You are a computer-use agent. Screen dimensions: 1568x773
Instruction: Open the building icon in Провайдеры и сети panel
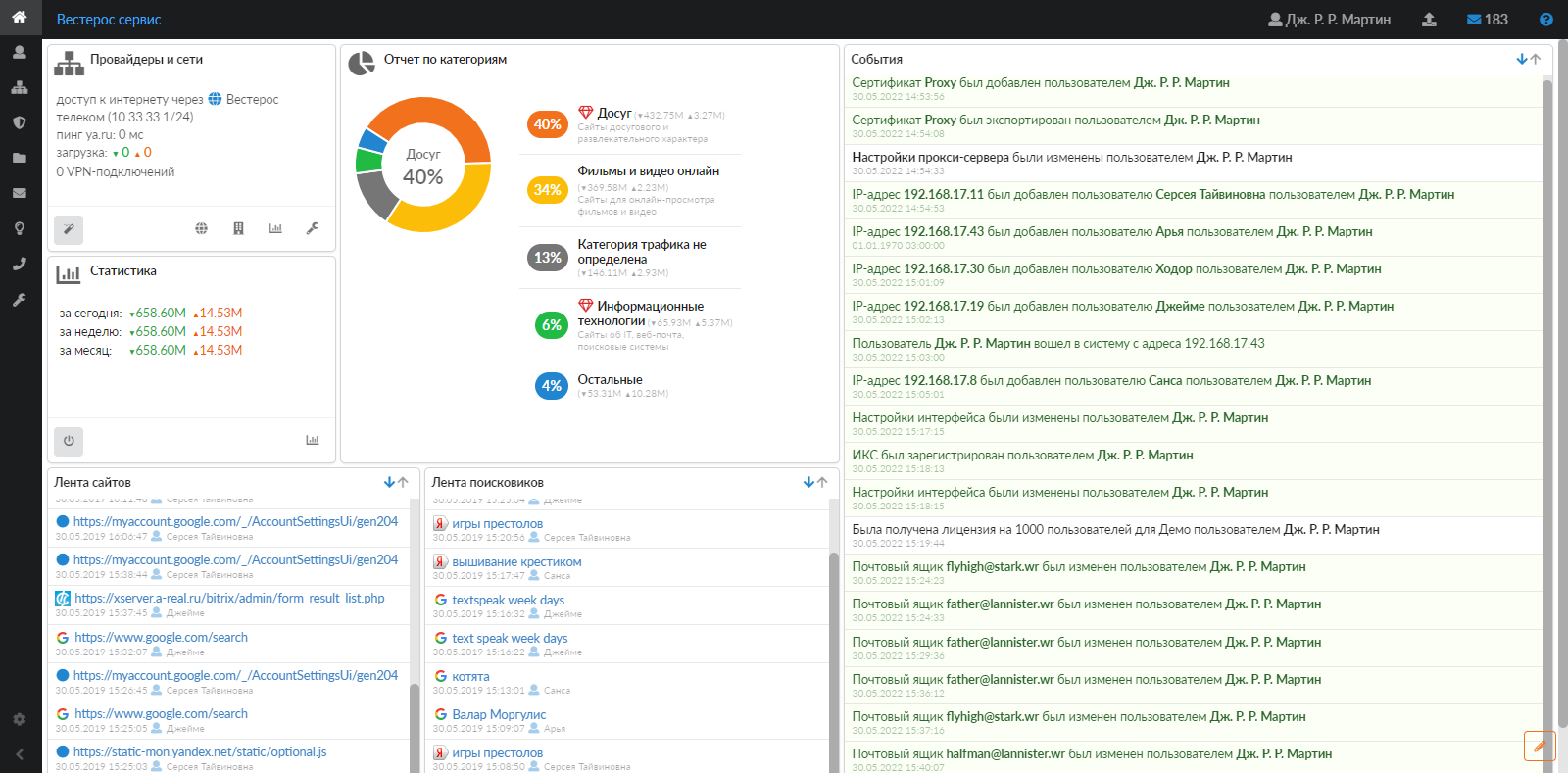pyautogui.click(x=238, y=228)
